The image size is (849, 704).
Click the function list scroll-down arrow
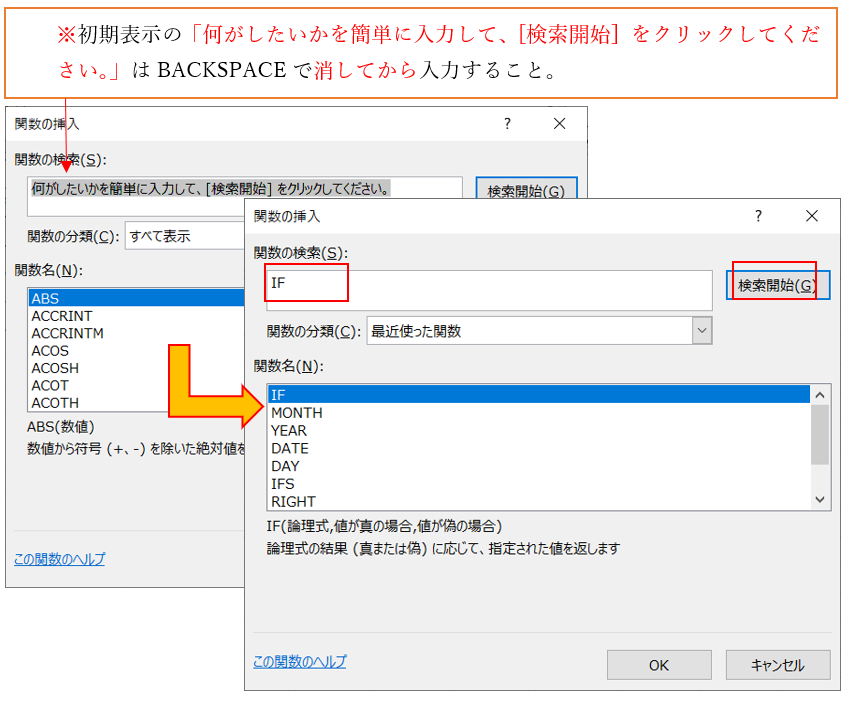[820, 500]
